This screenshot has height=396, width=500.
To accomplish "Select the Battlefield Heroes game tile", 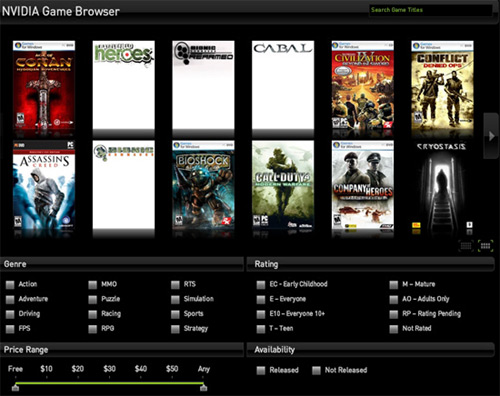I will [x=124, y=85].
